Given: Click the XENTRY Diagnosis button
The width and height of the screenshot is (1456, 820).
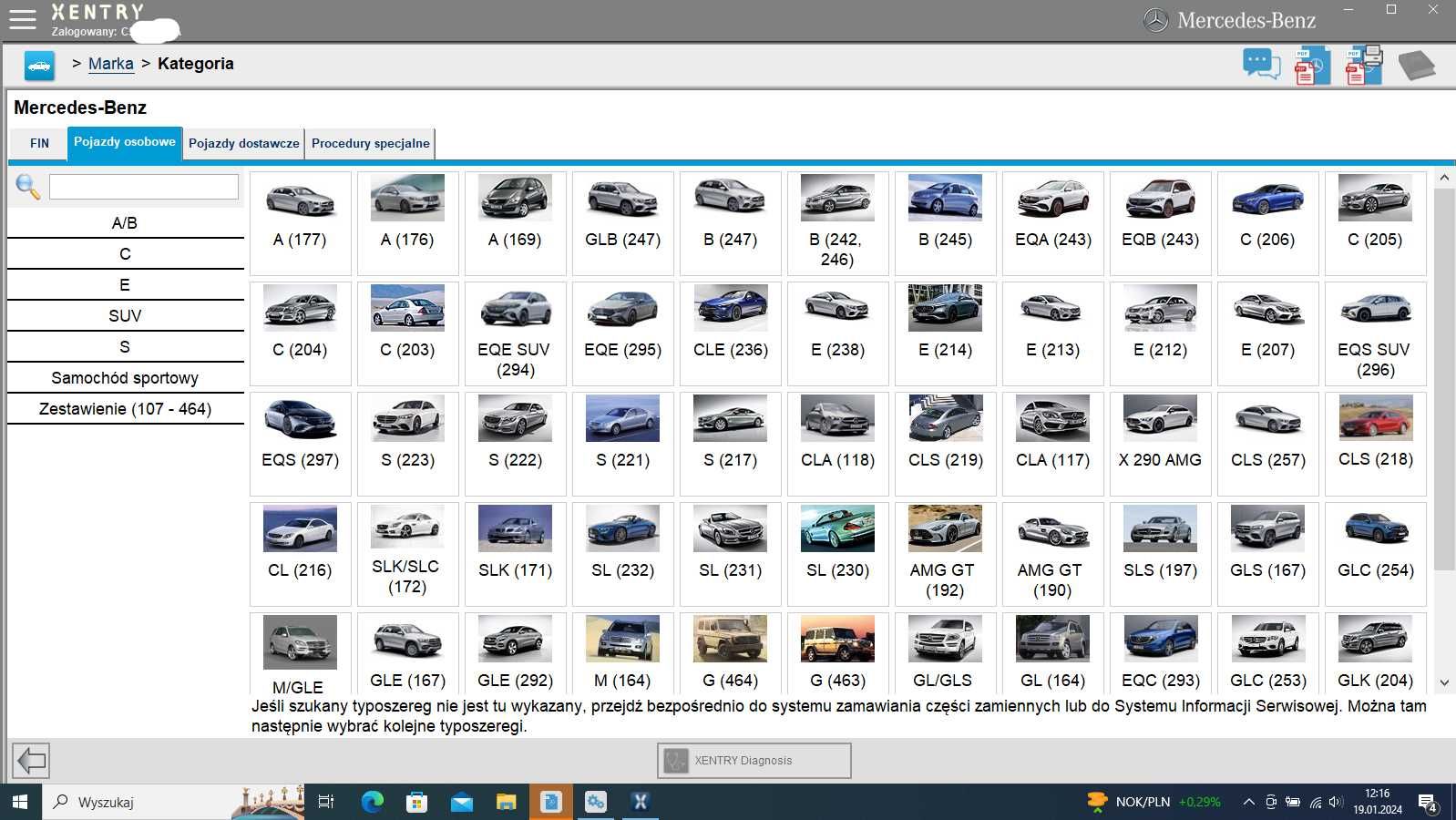Looking at the screenshot, I should click(x=754, y=760).
